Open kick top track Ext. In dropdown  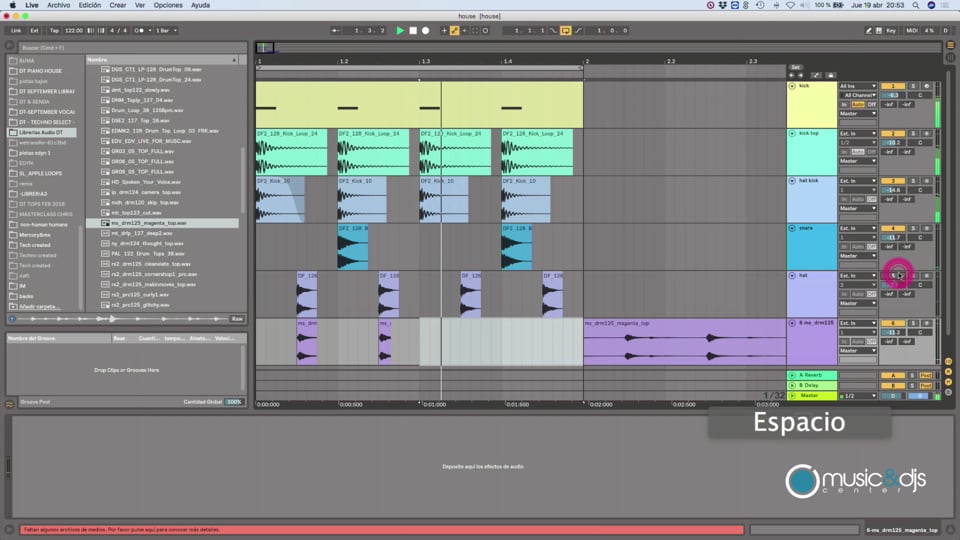point(858,133)
